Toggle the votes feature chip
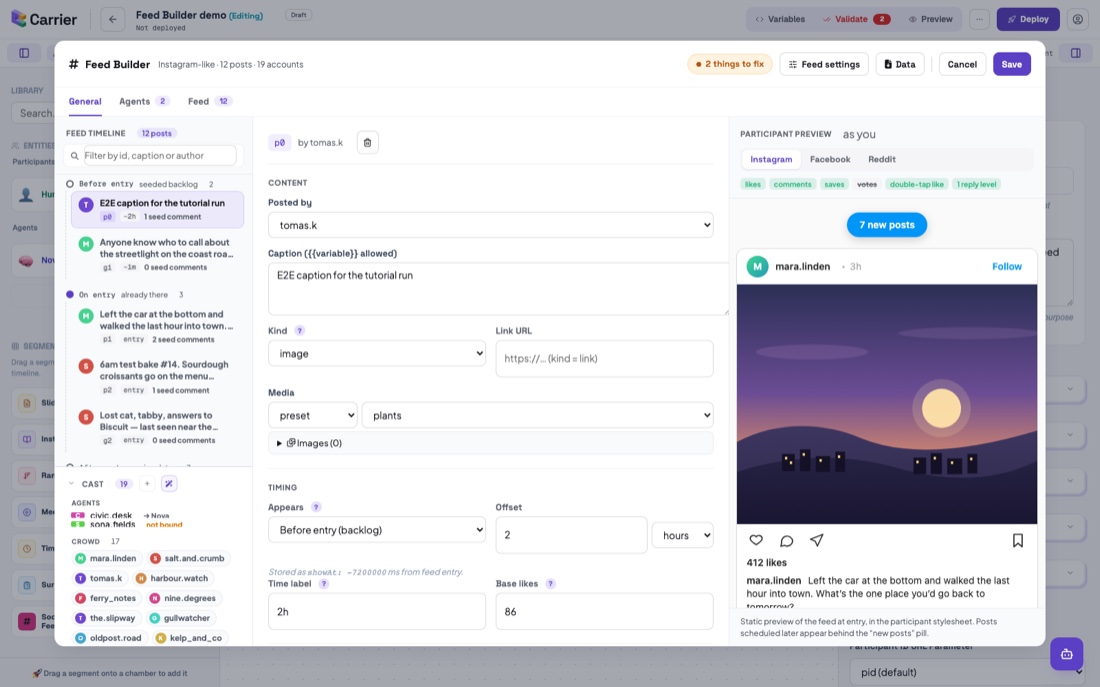Image resolution: width=1100 pixels, height=687 pixels. click(867, 185)
